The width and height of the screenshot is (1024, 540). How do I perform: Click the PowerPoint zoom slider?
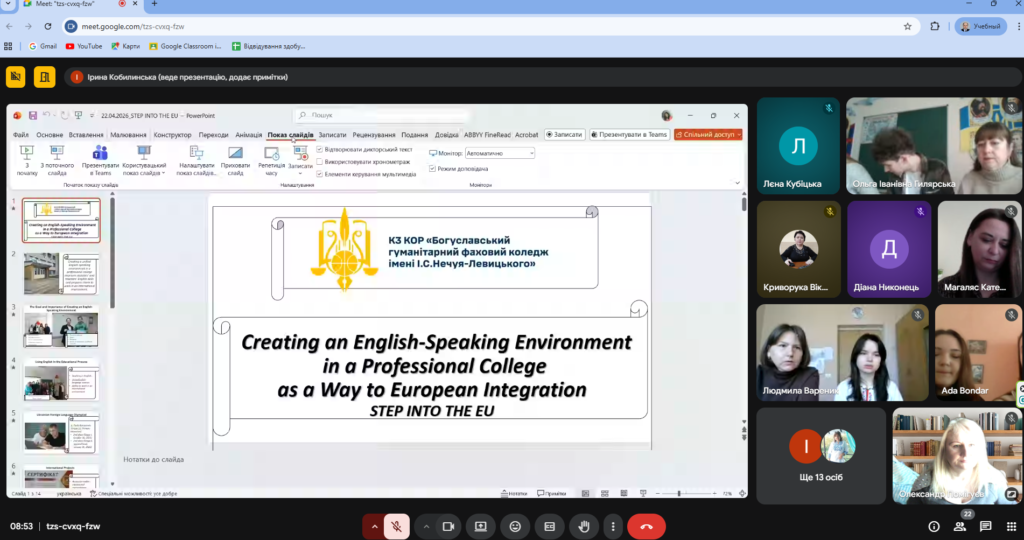pos(680,493)
